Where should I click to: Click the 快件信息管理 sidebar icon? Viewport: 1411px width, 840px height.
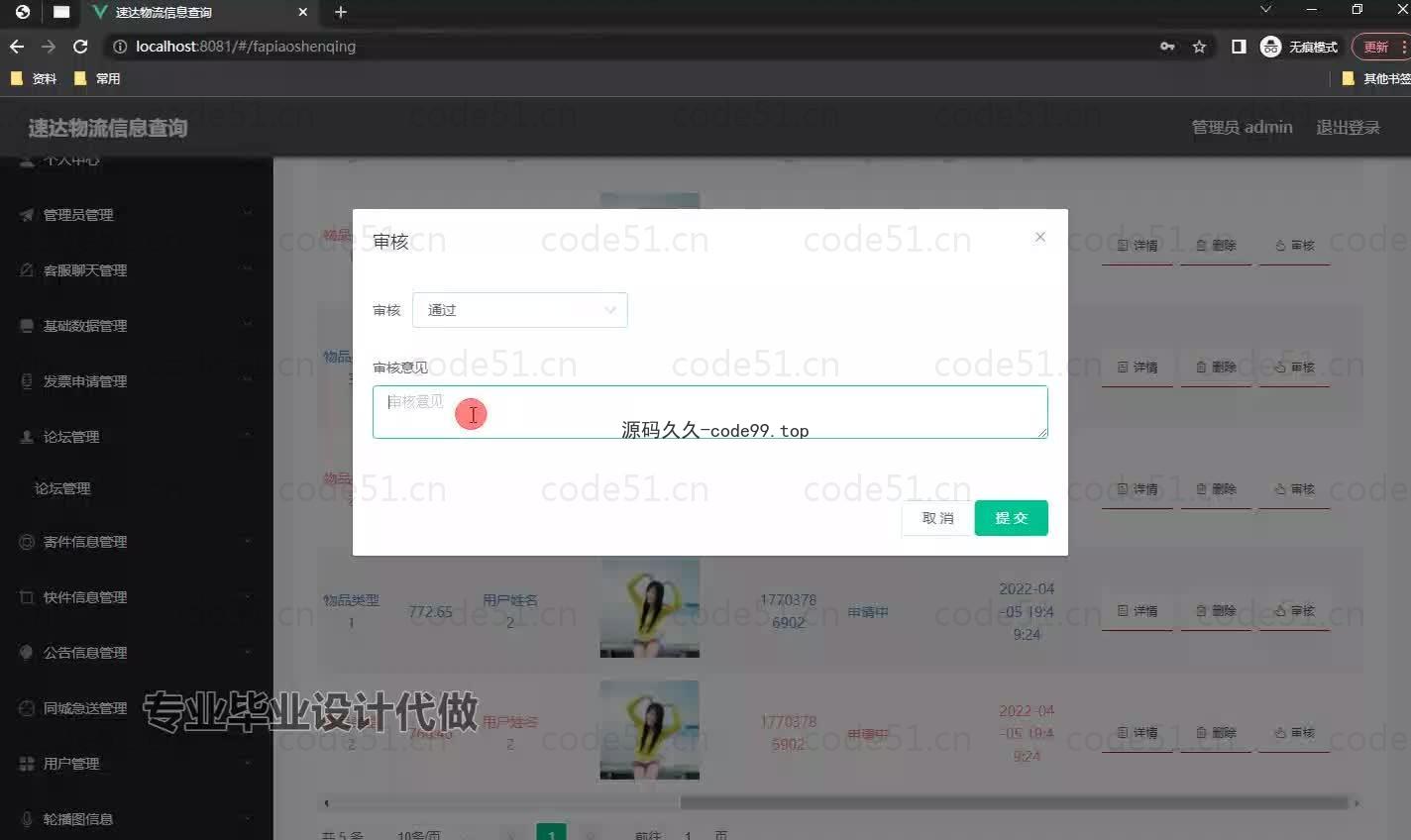click(x=27, y=597)
